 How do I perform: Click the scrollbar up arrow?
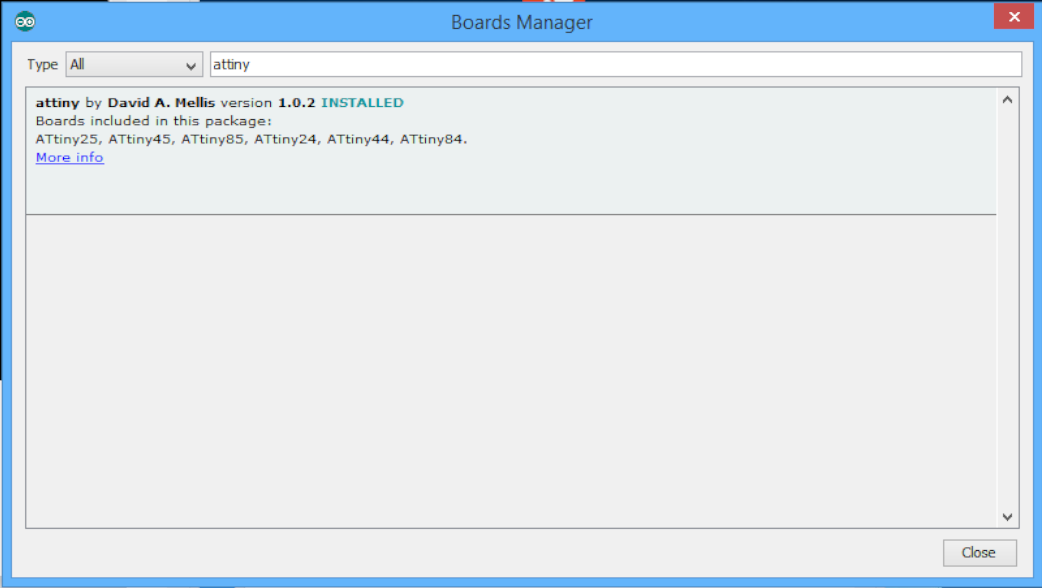1008,98
